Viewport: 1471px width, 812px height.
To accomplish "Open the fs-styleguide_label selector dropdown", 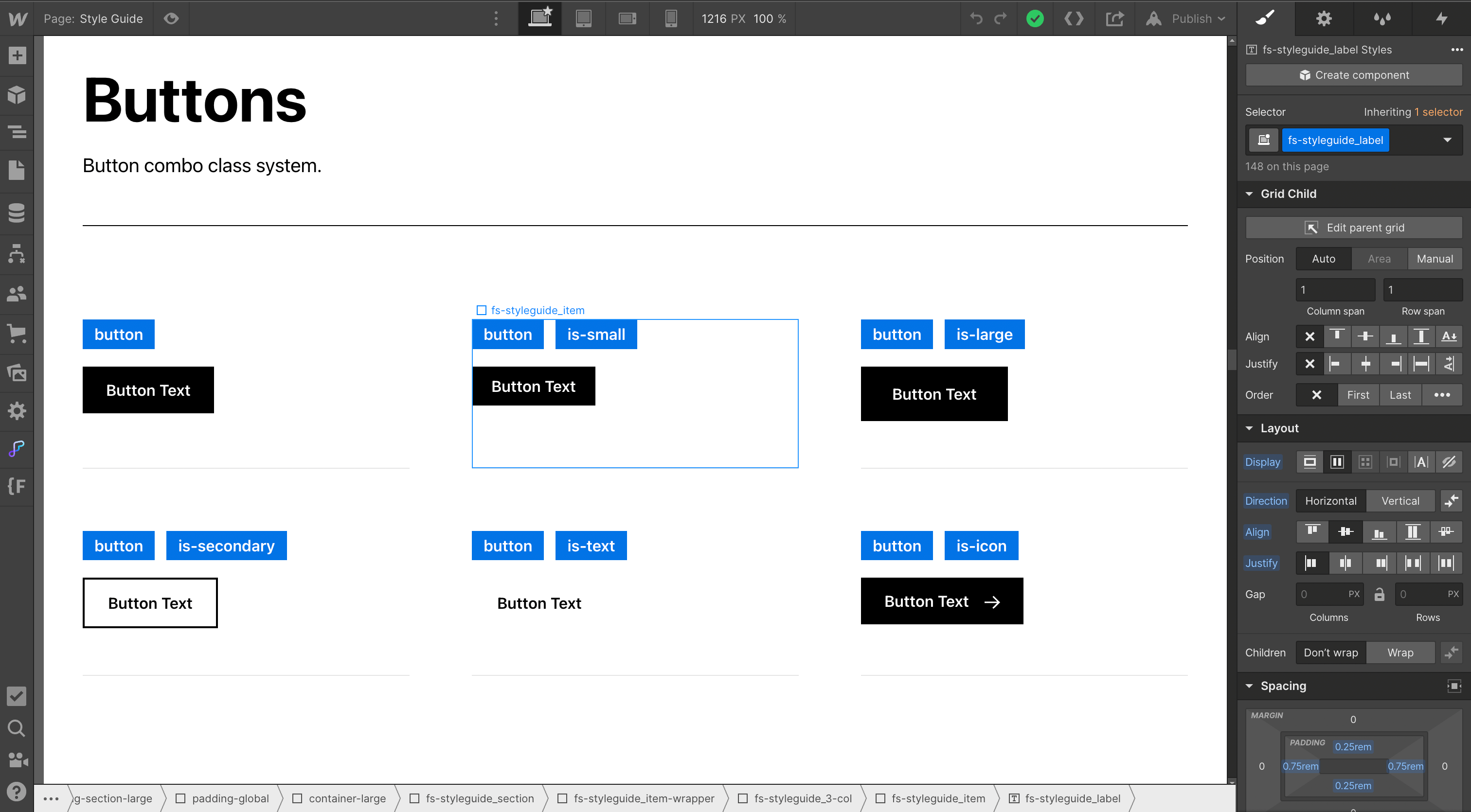I will click(x=1447, y=140).
